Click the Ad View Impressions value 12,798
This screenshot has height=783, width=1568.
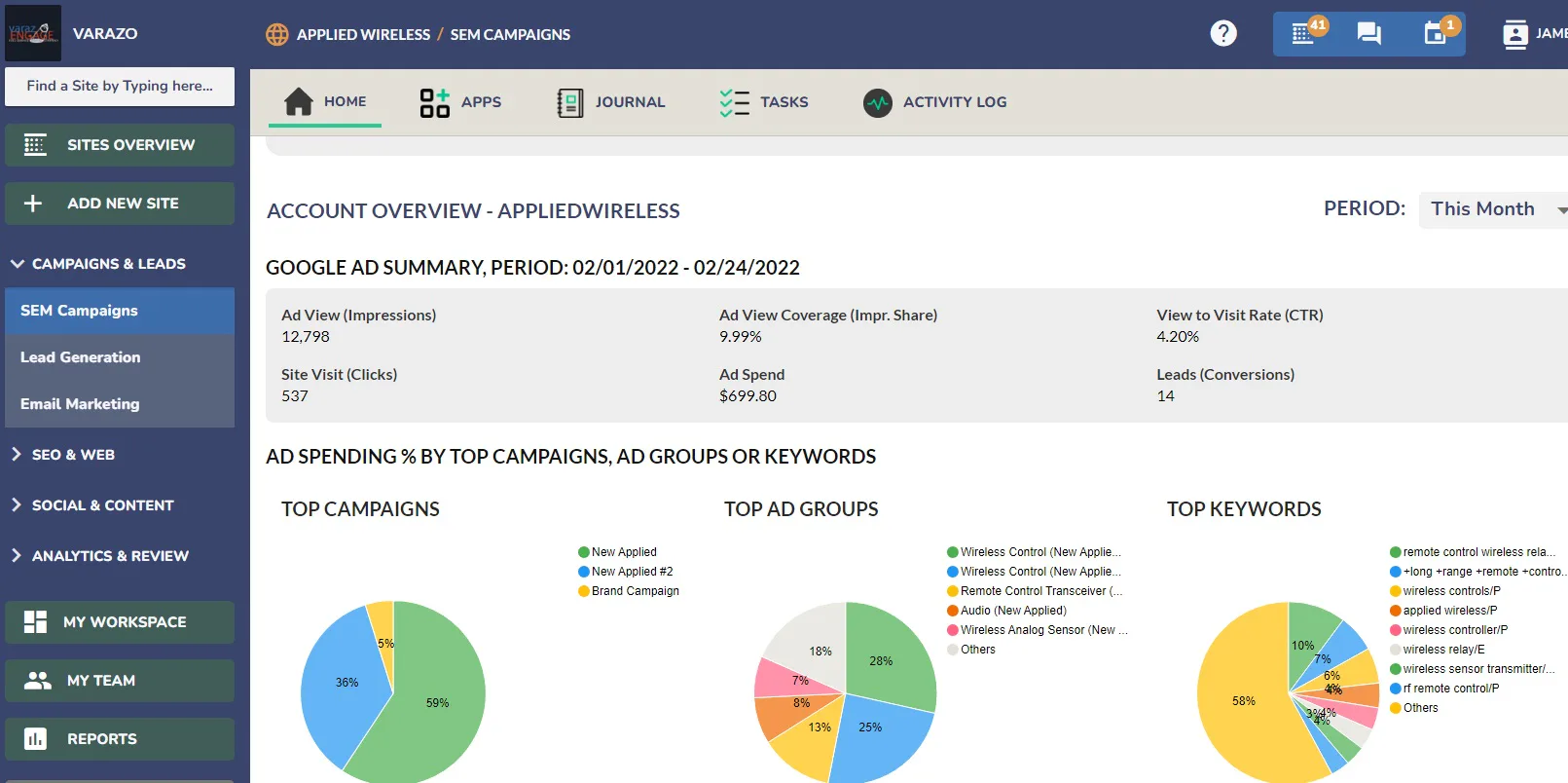point(306,337)
